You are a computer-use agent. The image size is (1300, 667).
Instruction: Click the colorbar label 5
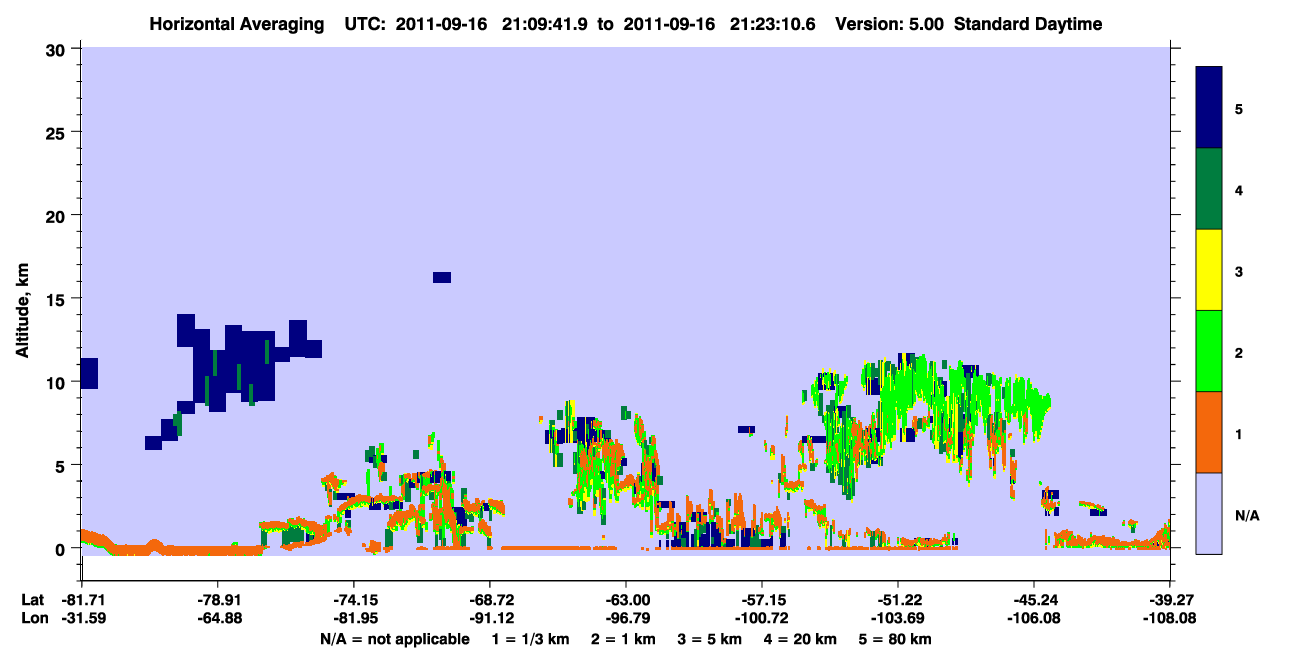coord(1239,108)
